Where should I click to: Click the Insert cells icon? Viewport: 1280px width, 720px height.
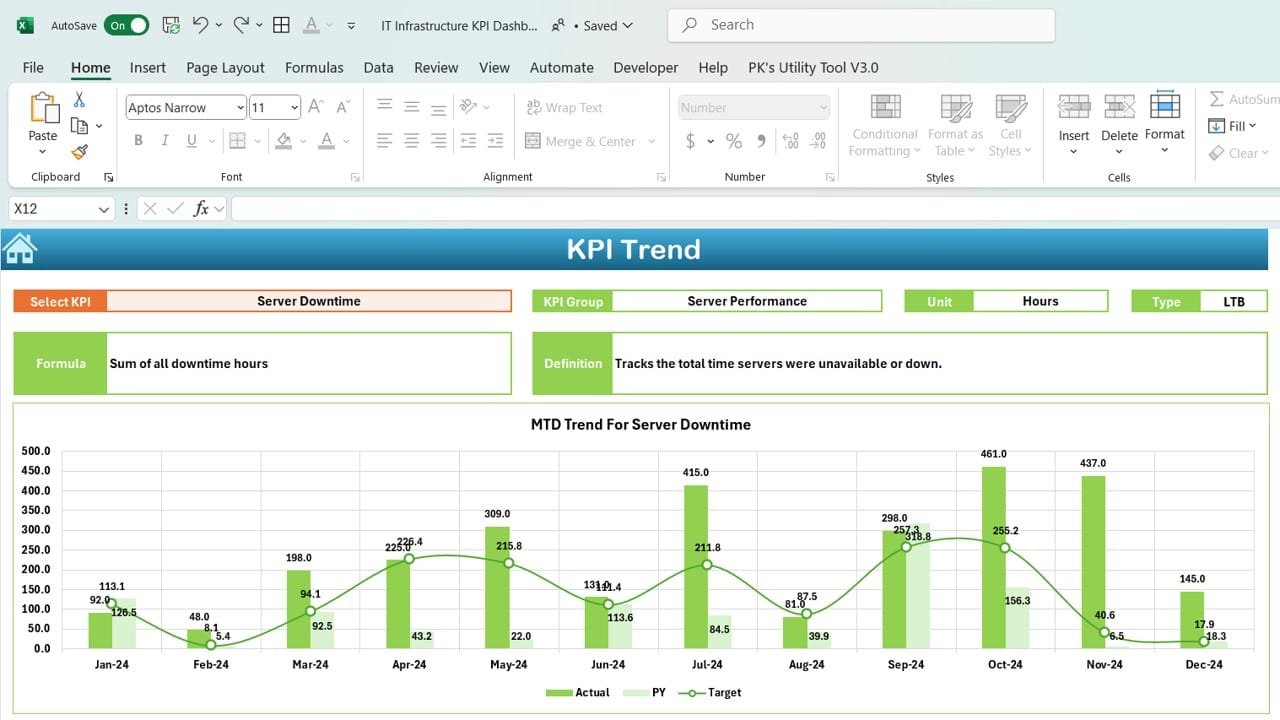1074,107
